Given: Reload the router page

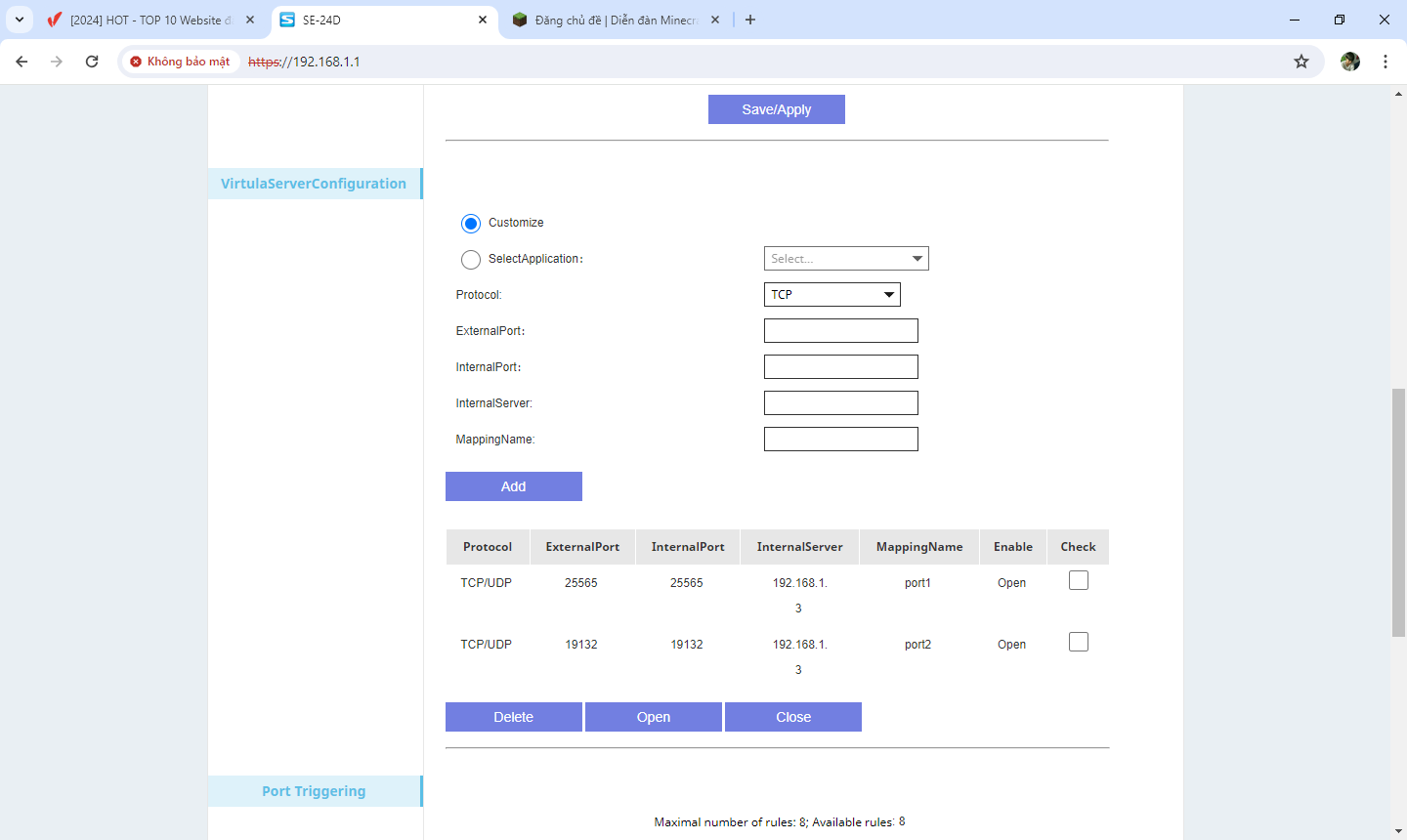Looking at the screenshot, I should pyautogui.click(x=92, y=62).
